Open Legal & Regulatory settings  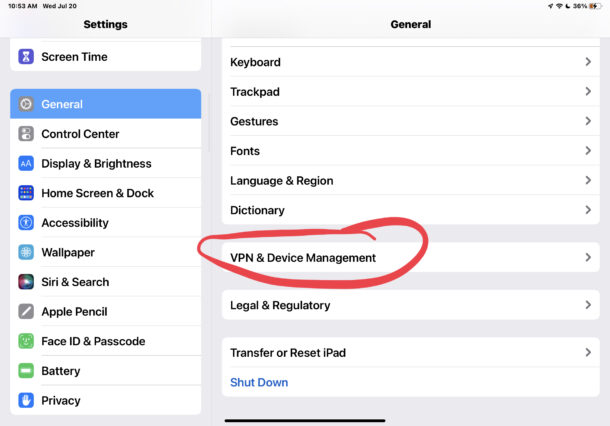410,305
